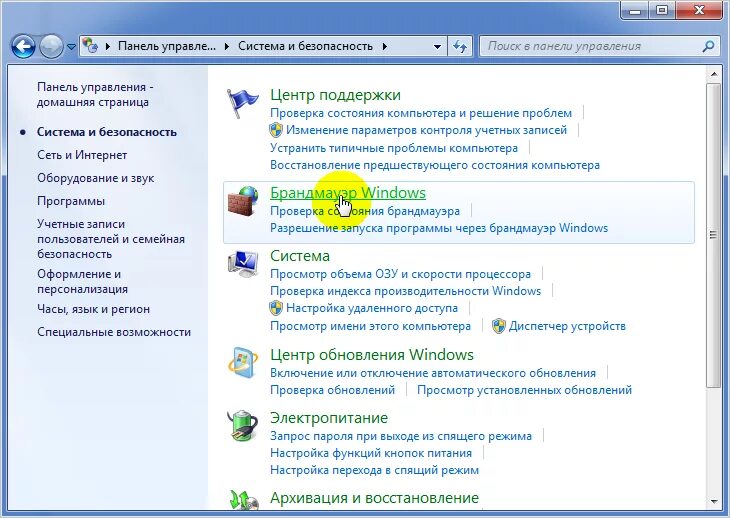Minimize the Control Panel window
Screen dimensions: 730x518
(636, 10)
